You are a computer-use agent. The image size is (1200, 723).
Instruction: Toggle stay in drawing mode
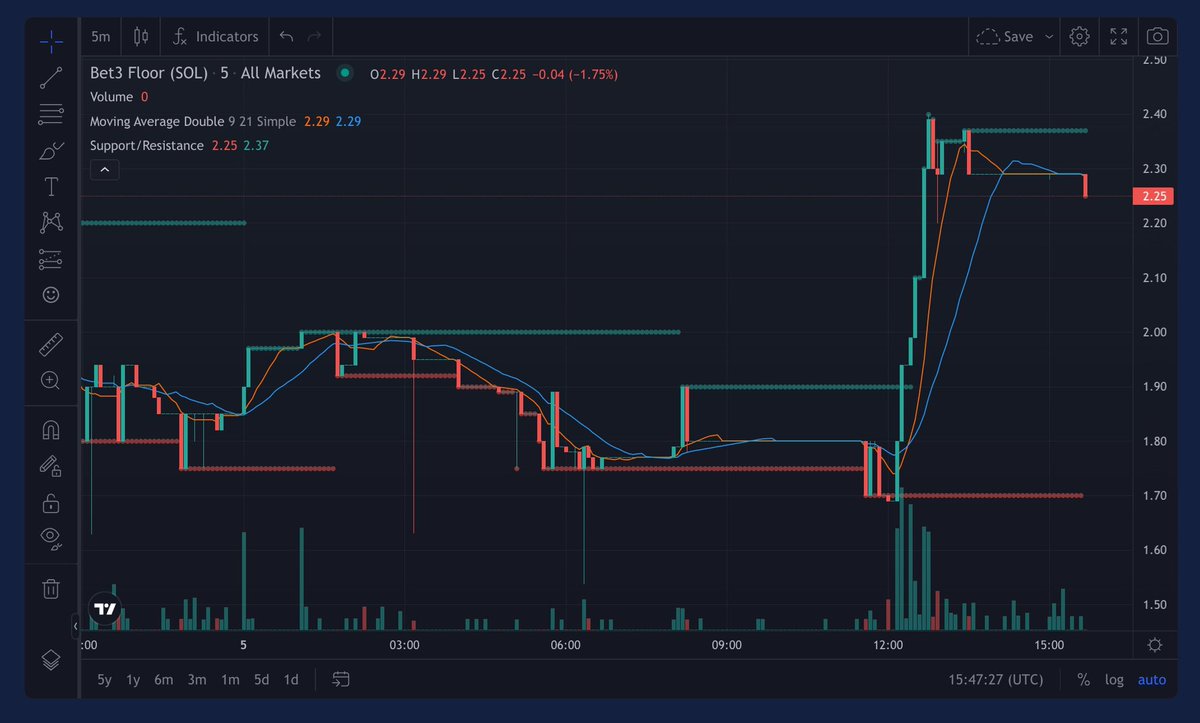pos(51,465)
